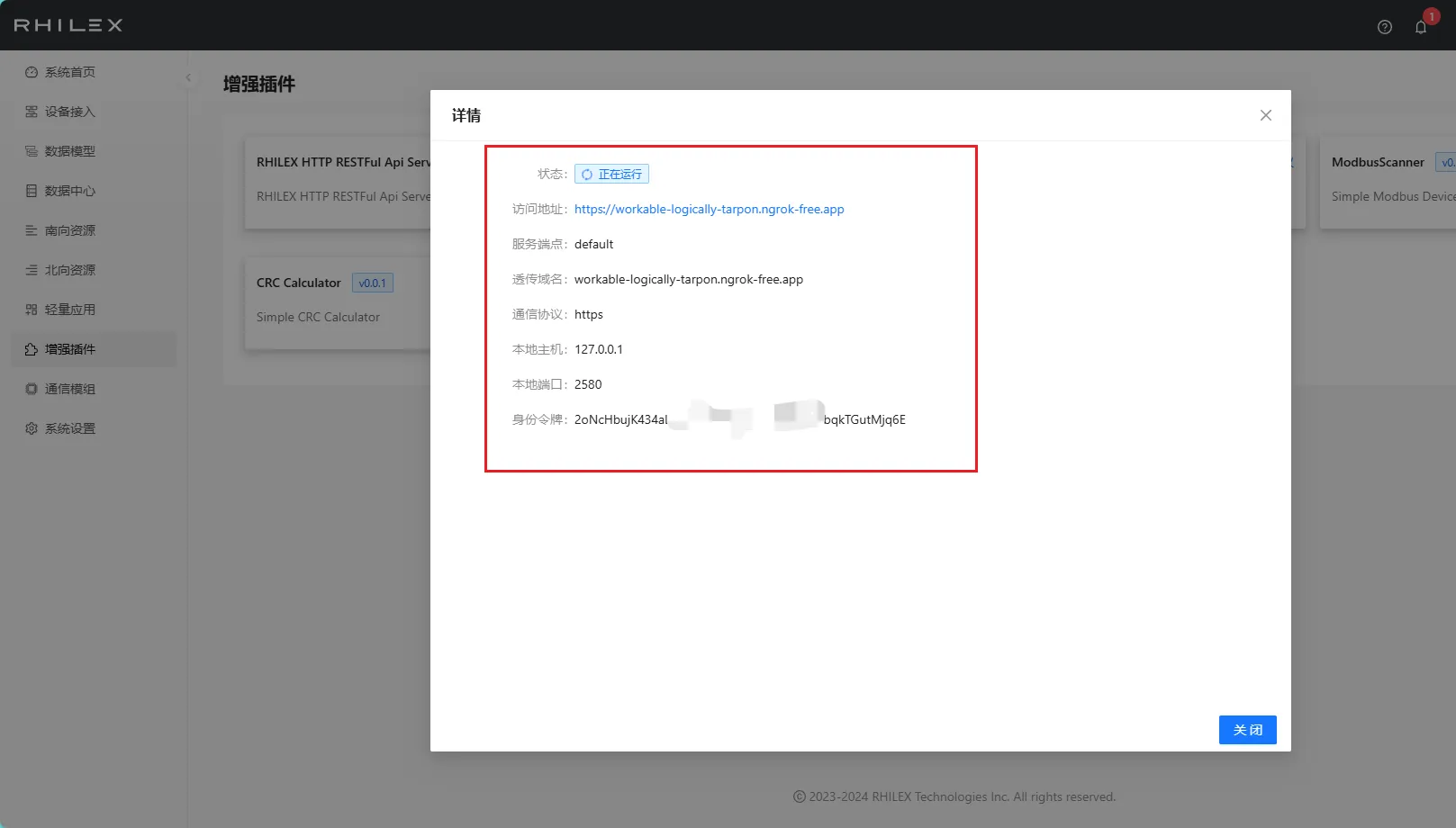
Task: Click the local port 2580 value
Action: tap(588, 384)
